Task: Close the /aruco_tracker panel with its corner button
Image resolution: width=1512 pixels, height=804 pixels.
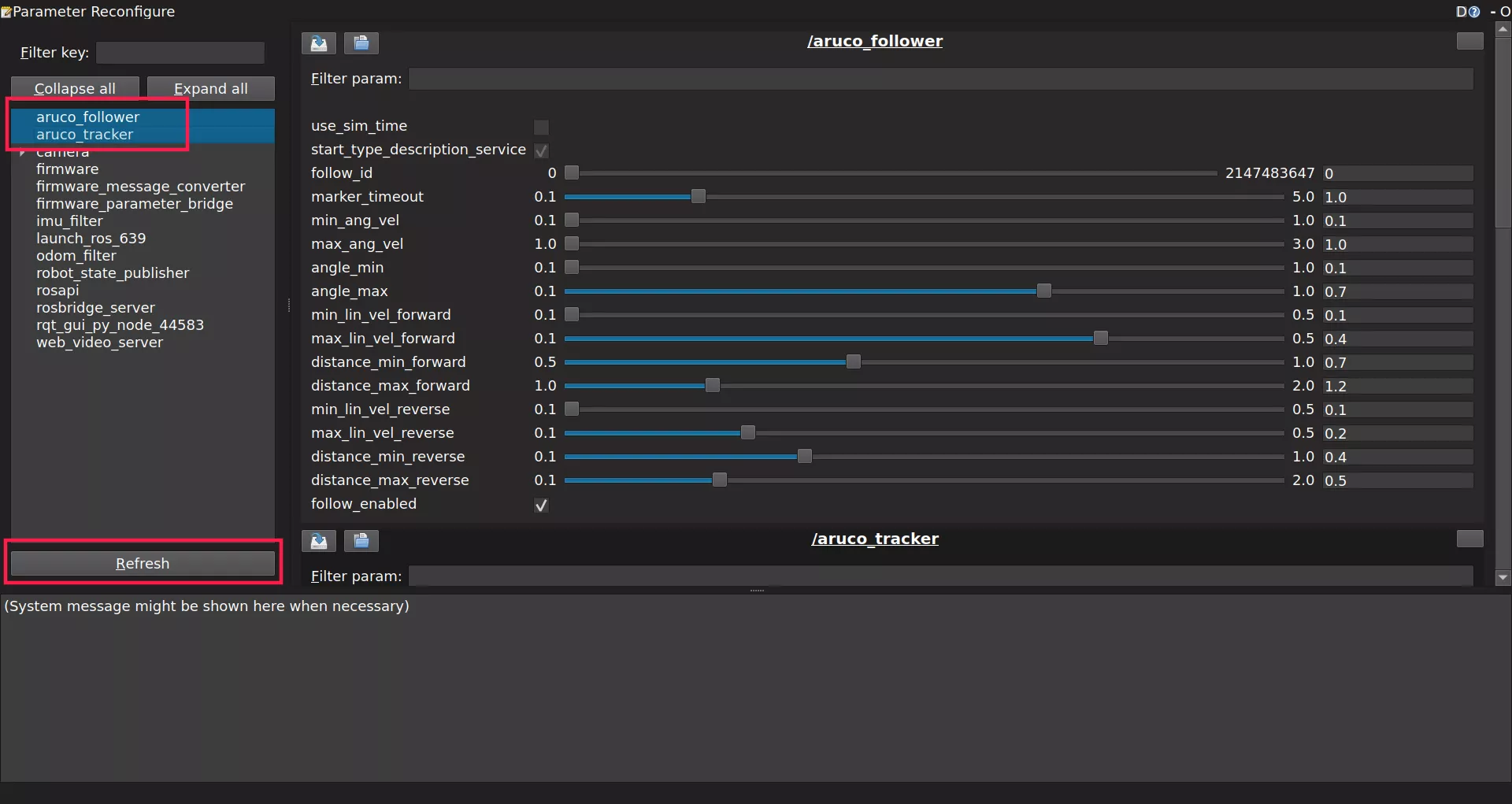Action: (x=1469, y=539)
